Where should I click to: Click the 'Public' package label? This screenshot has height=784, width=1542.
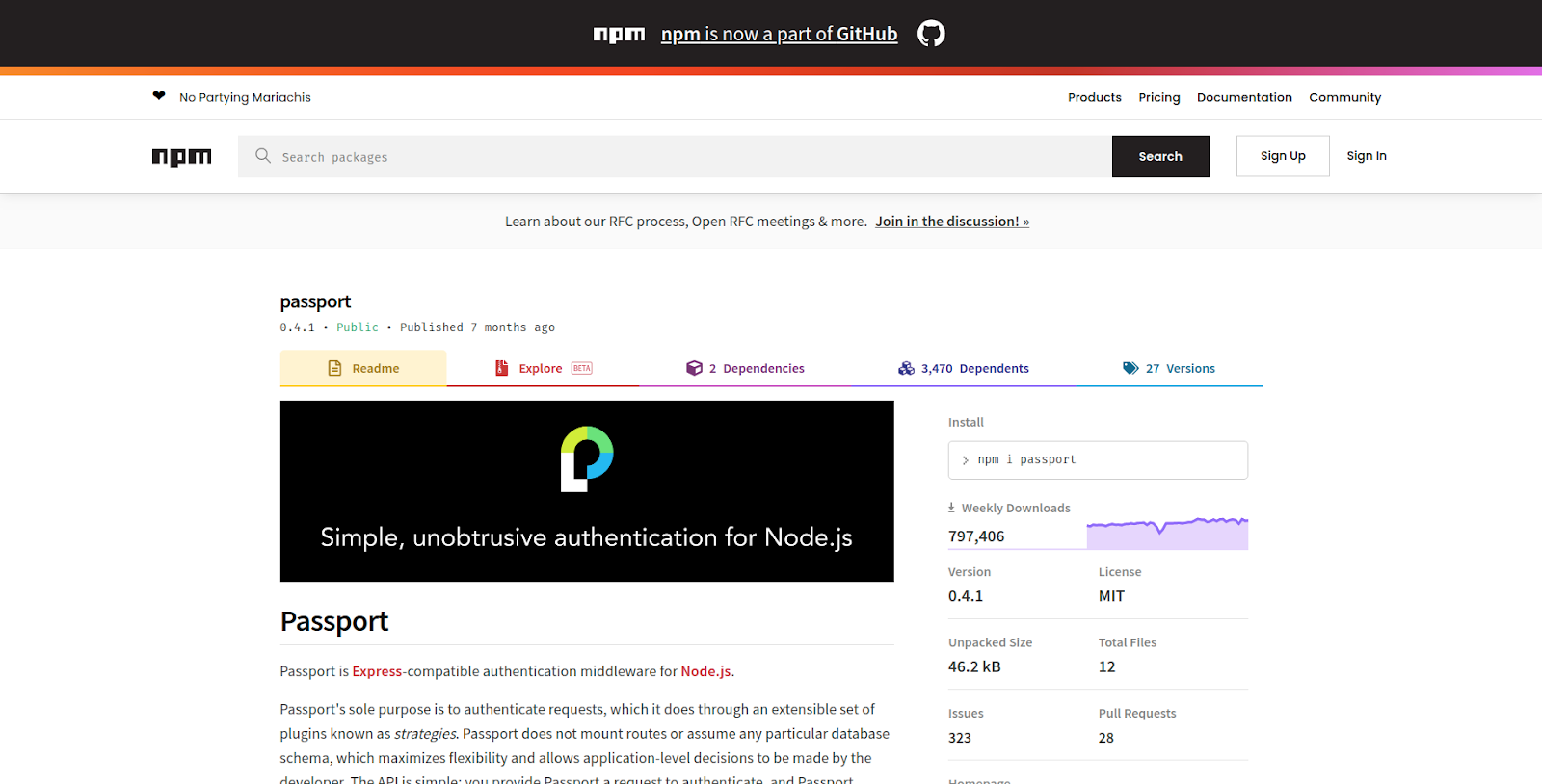pos(358,327)
